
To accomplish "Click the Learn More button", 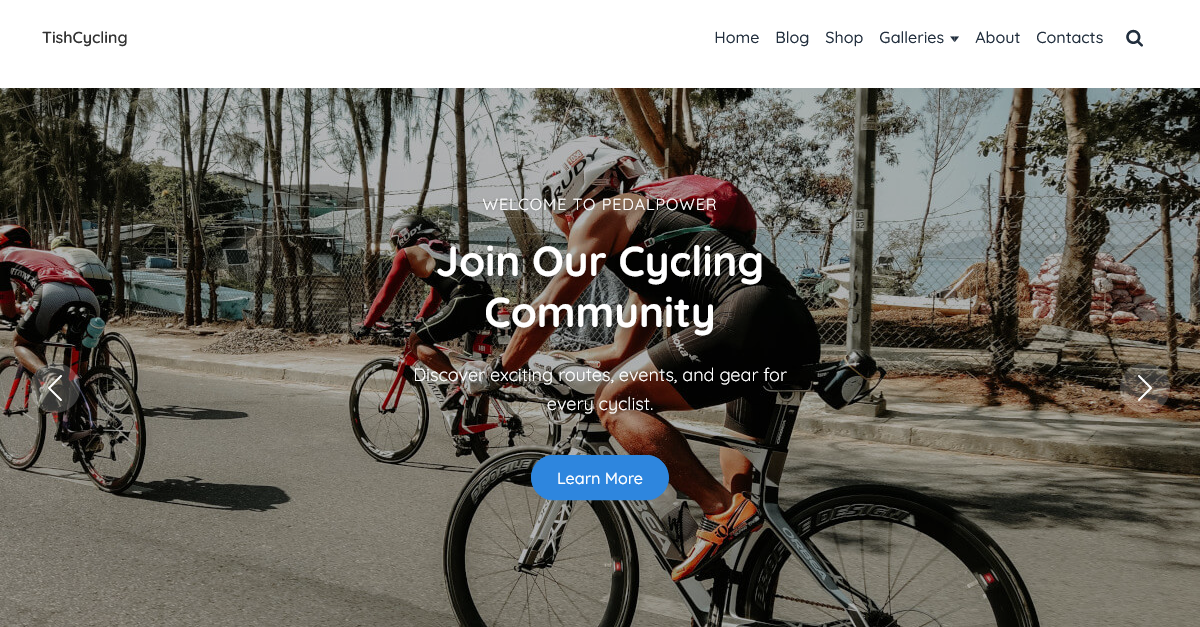I will (x=600, y=478).
